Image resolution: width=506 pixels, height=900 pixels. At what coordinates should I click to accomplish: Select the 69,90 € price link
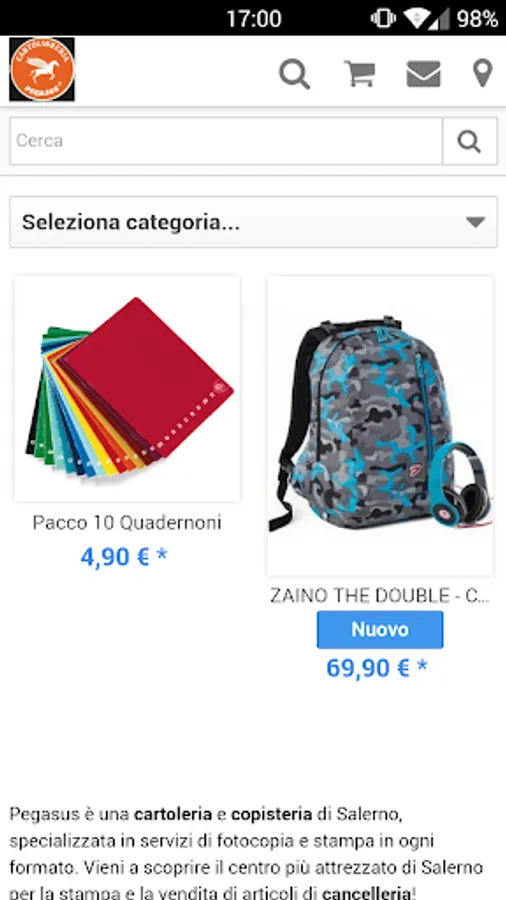377,668
